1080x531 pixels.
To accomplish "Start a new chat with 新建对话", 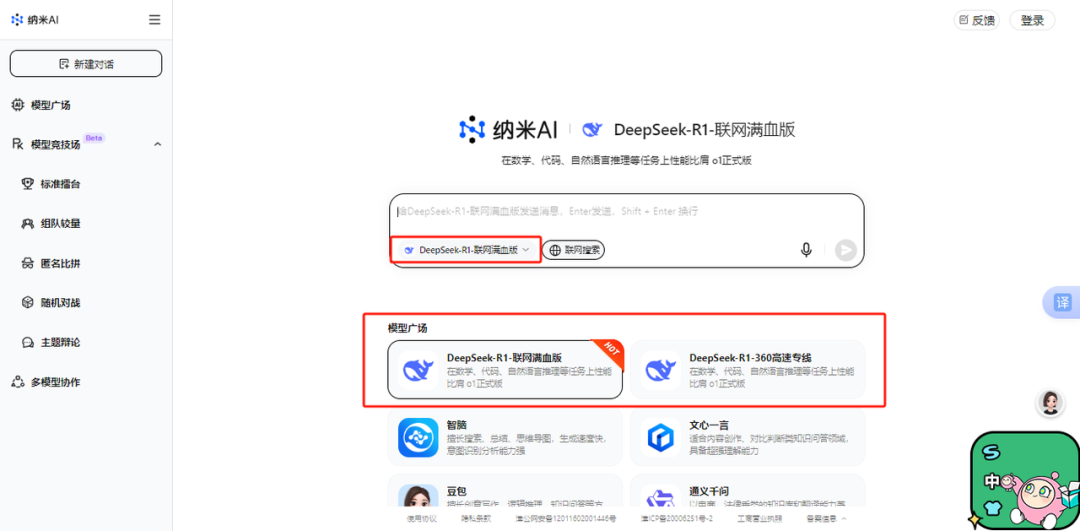I will [86, 63].
